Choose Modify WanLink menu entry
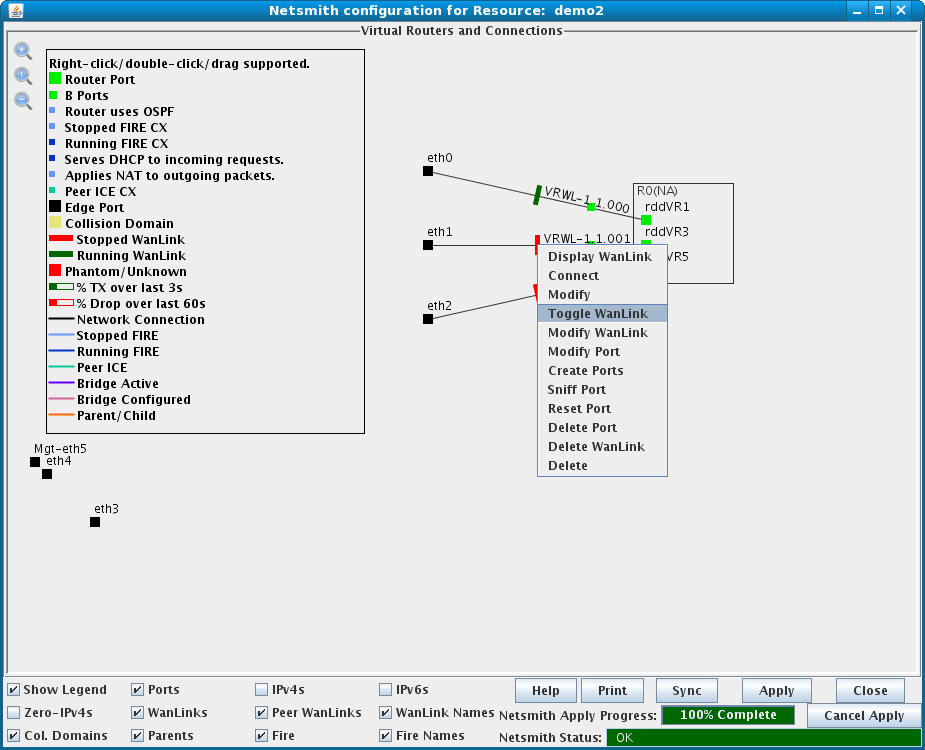925x750 pixels. point(602,332)
